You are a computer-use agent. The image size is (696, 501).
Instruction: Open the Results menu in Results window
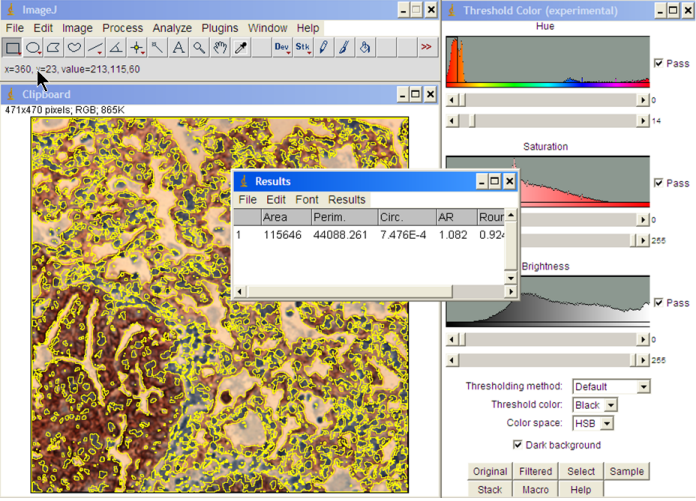(347, 200)
